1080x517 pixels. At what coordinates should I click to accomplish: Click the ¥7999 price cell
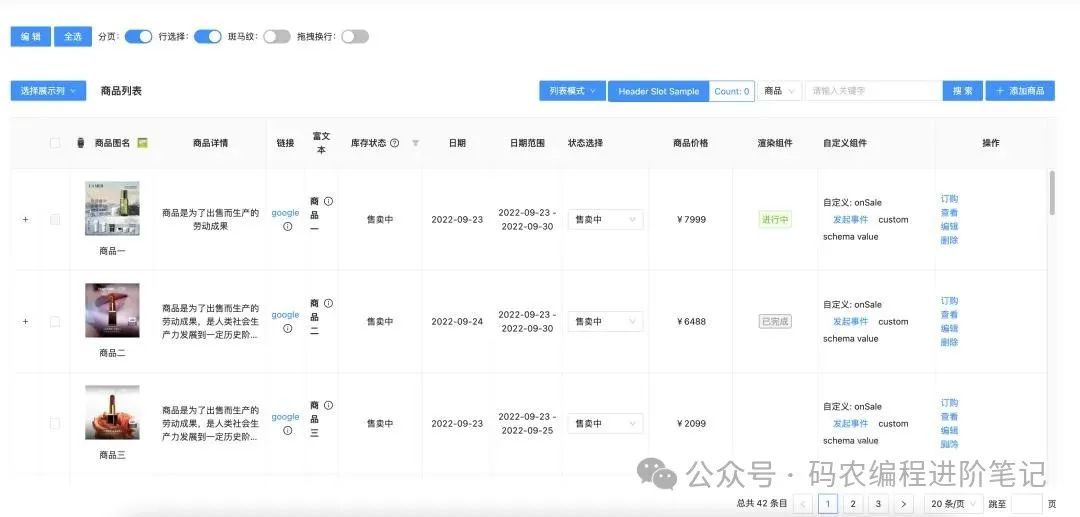[691, 220]
